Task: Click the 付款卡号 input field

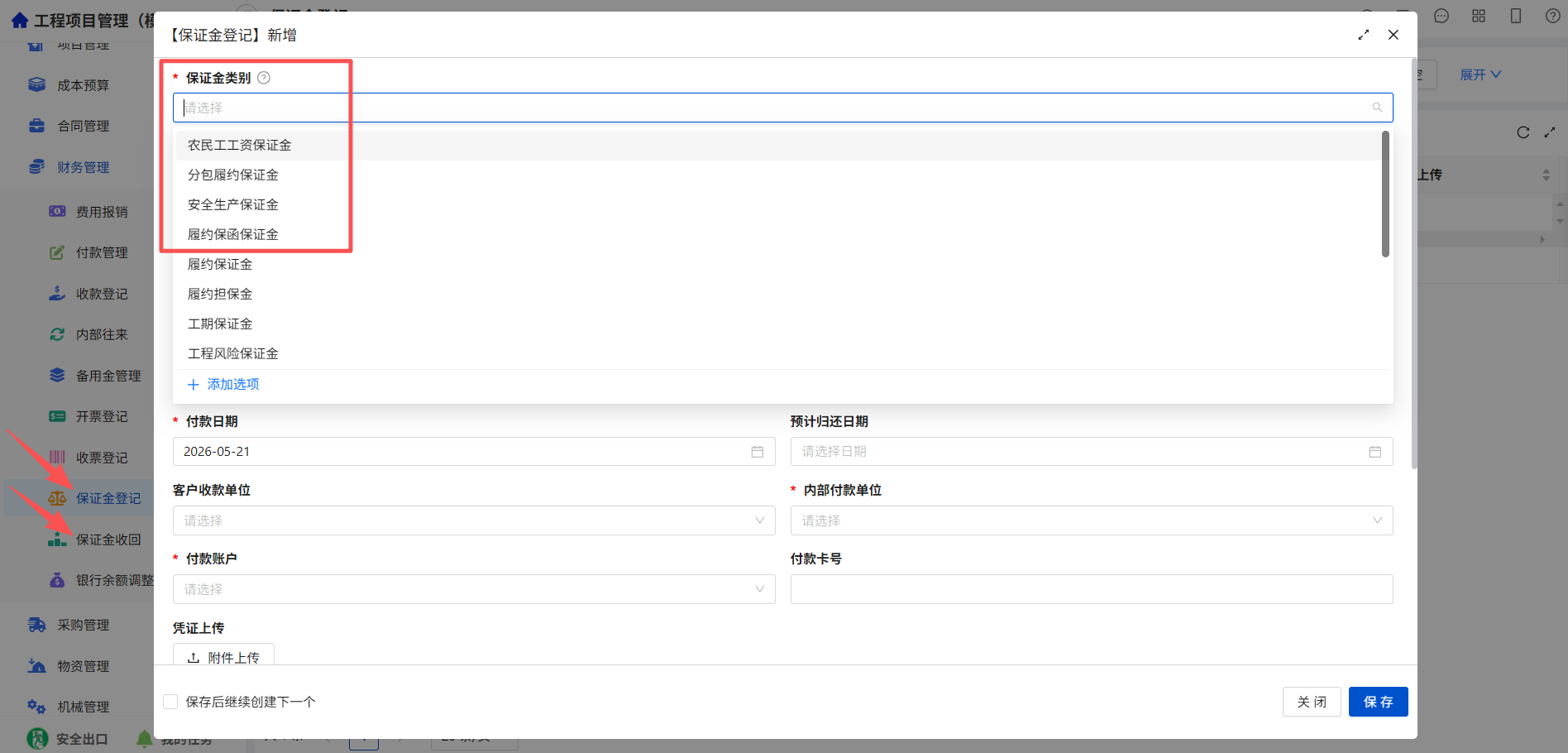Action: pyautogui.click(x=1092, y=589)
